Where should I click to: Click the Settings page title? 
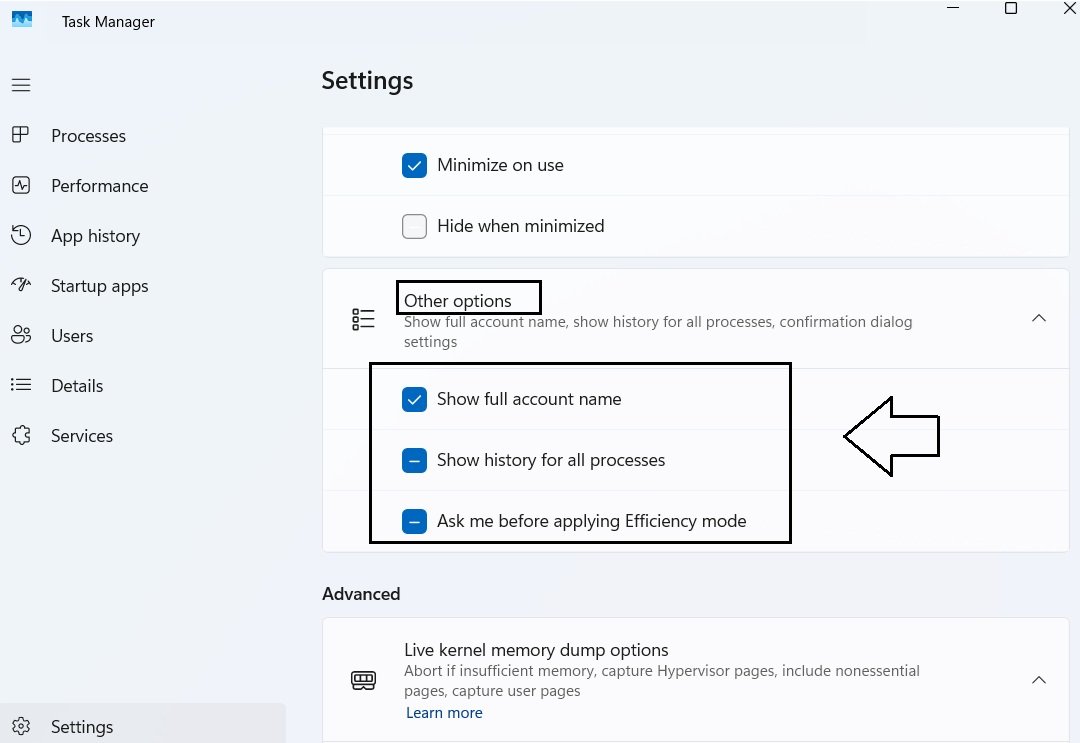pyautogui.click(x=367, y=81)
